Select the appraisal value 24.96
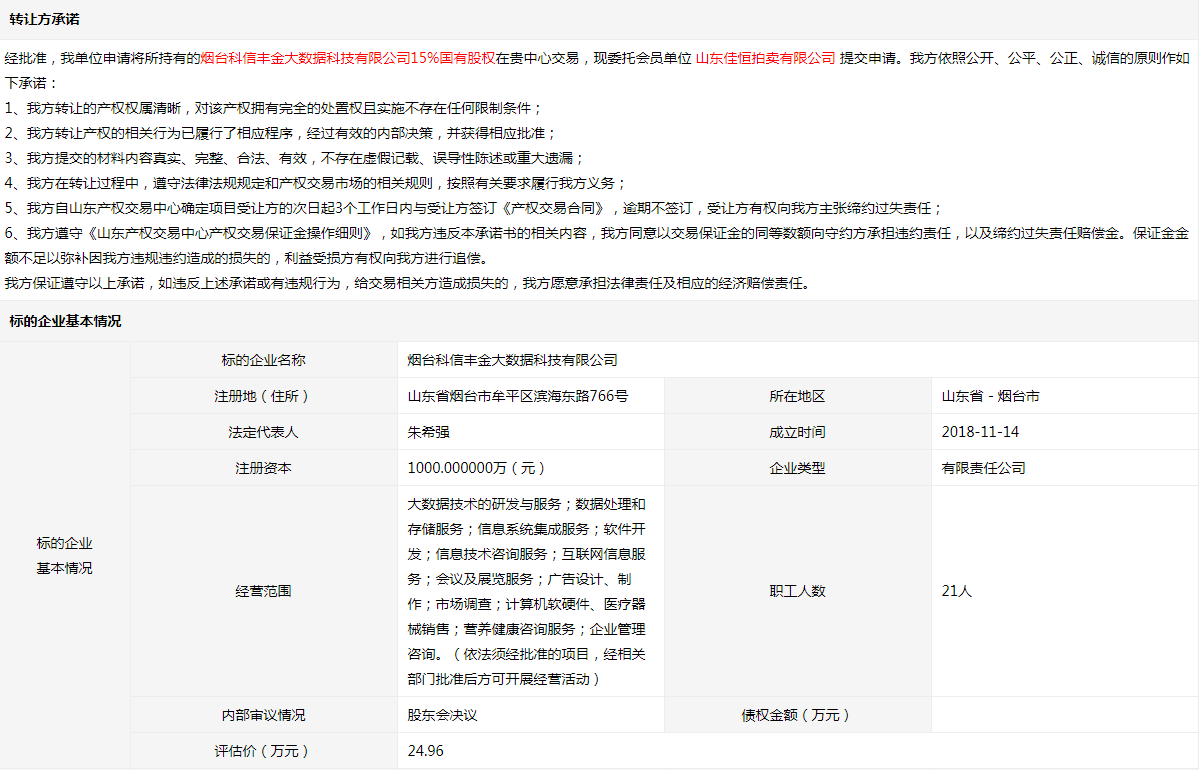Screen dimensions: 1200x770 point(426,751)
